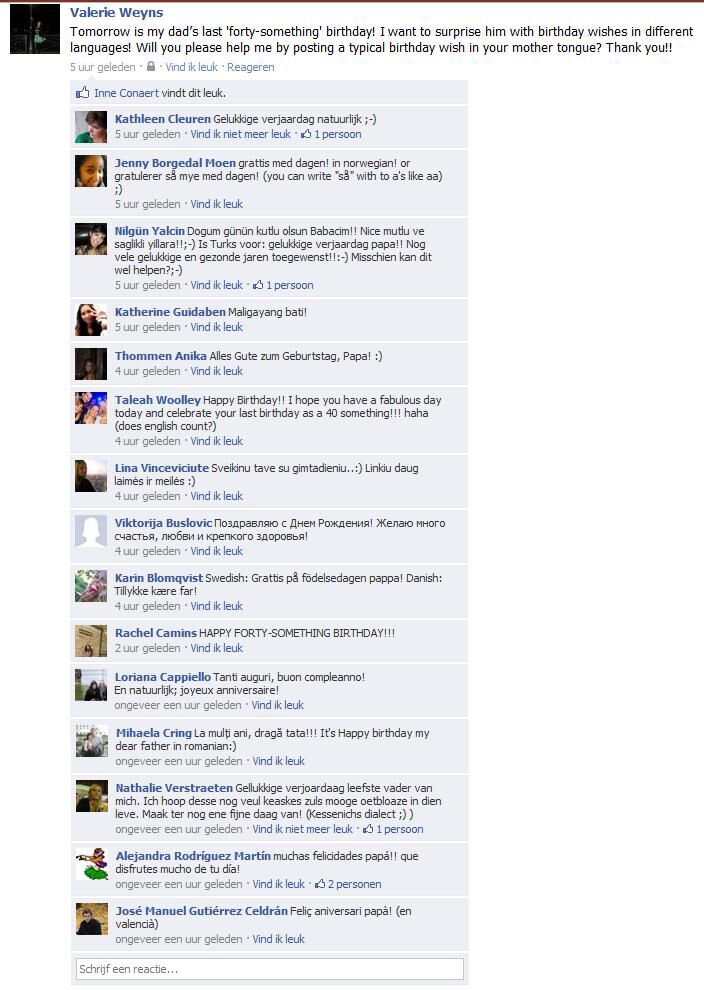Open Valerie Weyns' profile name link
The image size is (704, 990).
[x=116, y=13]
